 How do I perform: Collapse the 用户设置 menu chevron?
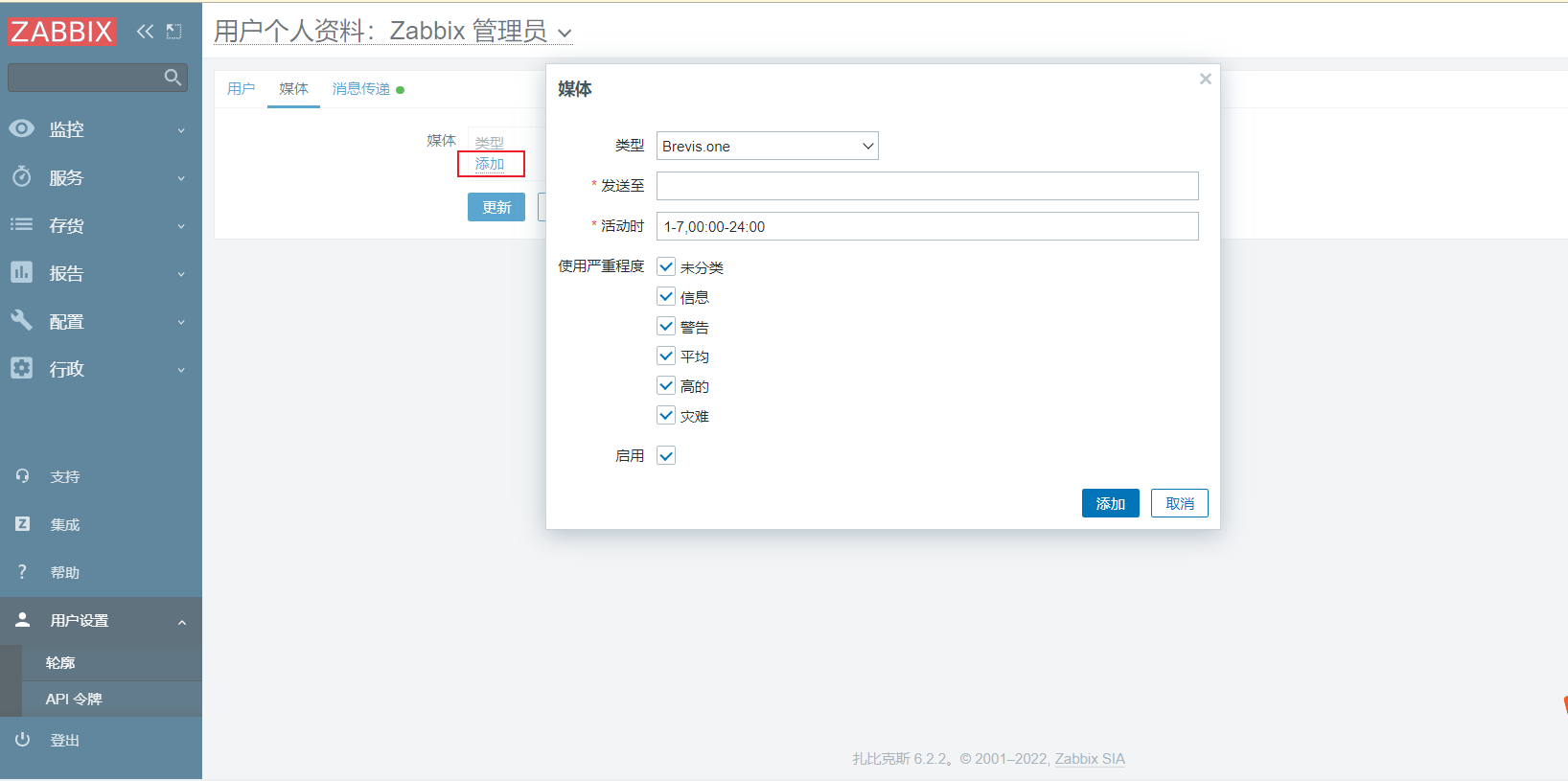181,622
